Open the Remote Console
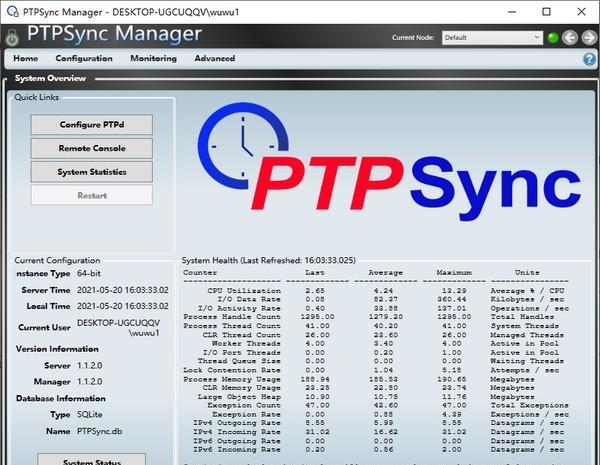The width and height of the screenshot is (600, 465). tap(92, 148)
